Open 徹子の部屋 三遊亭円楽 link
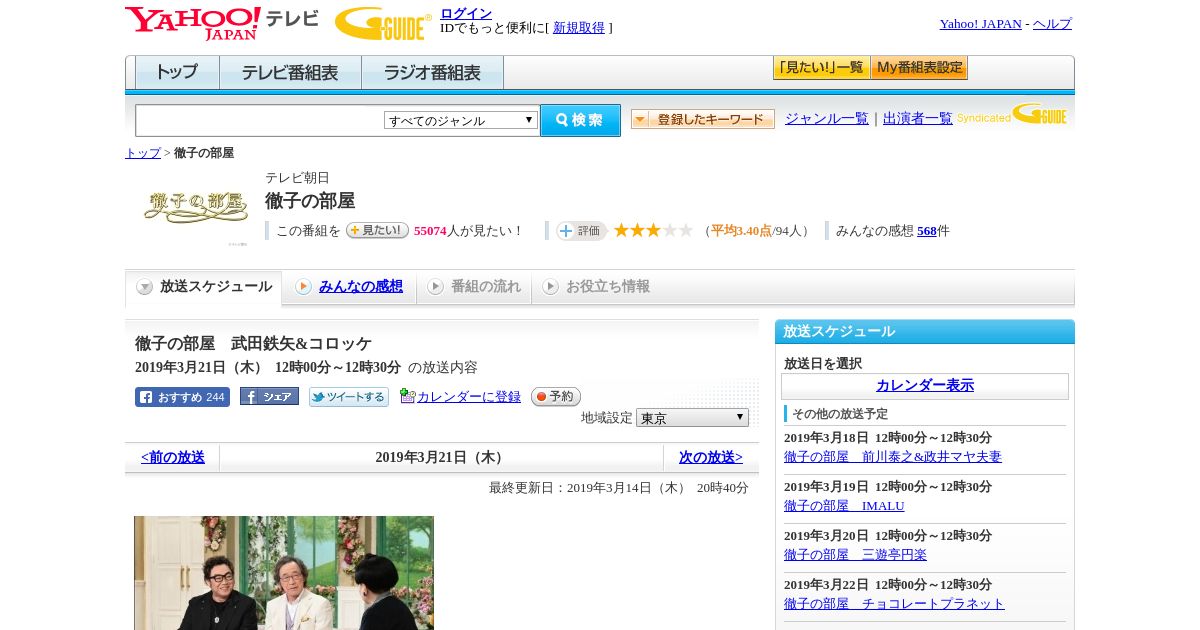1200x630 pixels. click(x=855, y=555)
